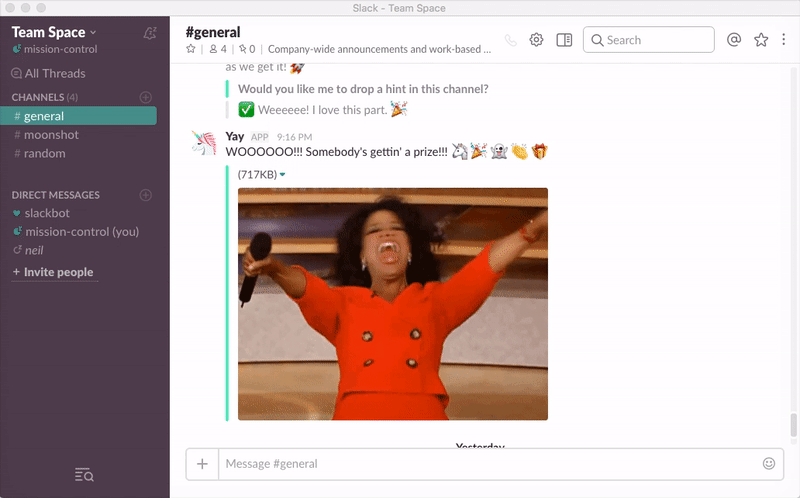This screenshot has height=498, width=800.
Task: Focus the Search field
Action: 648,39
